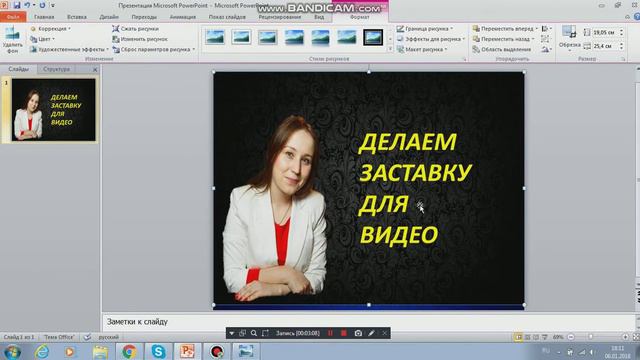This screenshot has width=640, height=360.
Task: Apply the fourth picture style thumbnail
Action: (x=294, y=37)
